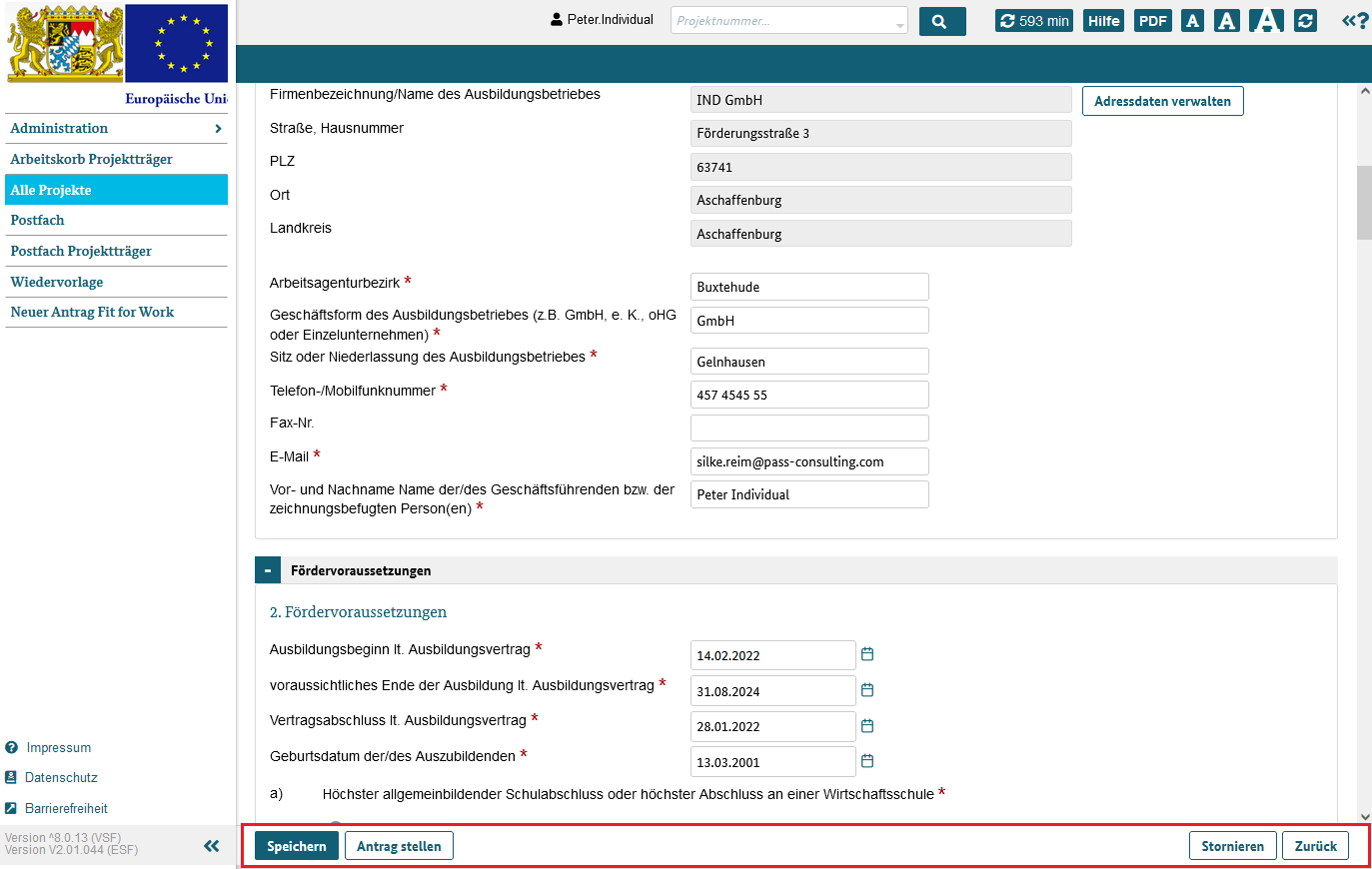The height and width of the screenshot is (869, 1372).
Task: Expand the Administration menu
Action: pos(116,128)
